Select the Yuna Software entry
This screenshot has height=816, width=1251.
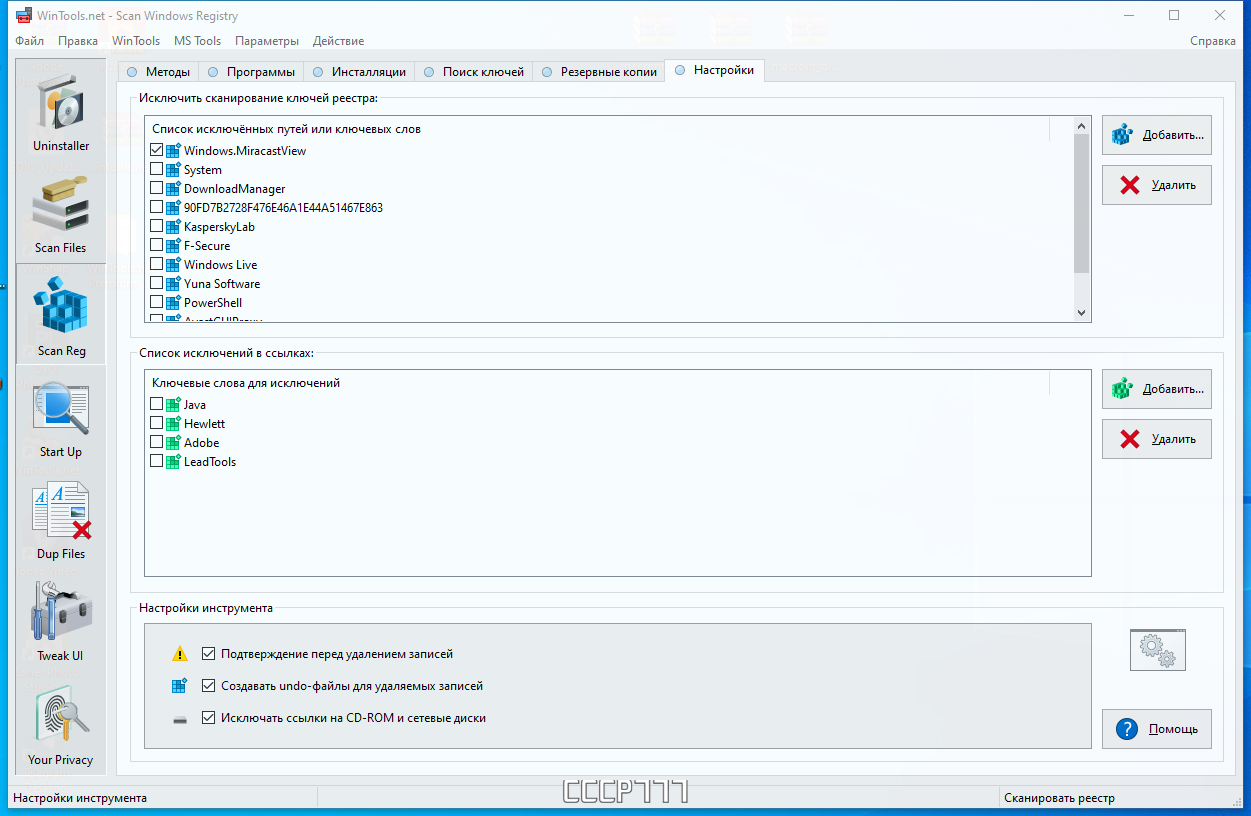click(x=222, y=284)
